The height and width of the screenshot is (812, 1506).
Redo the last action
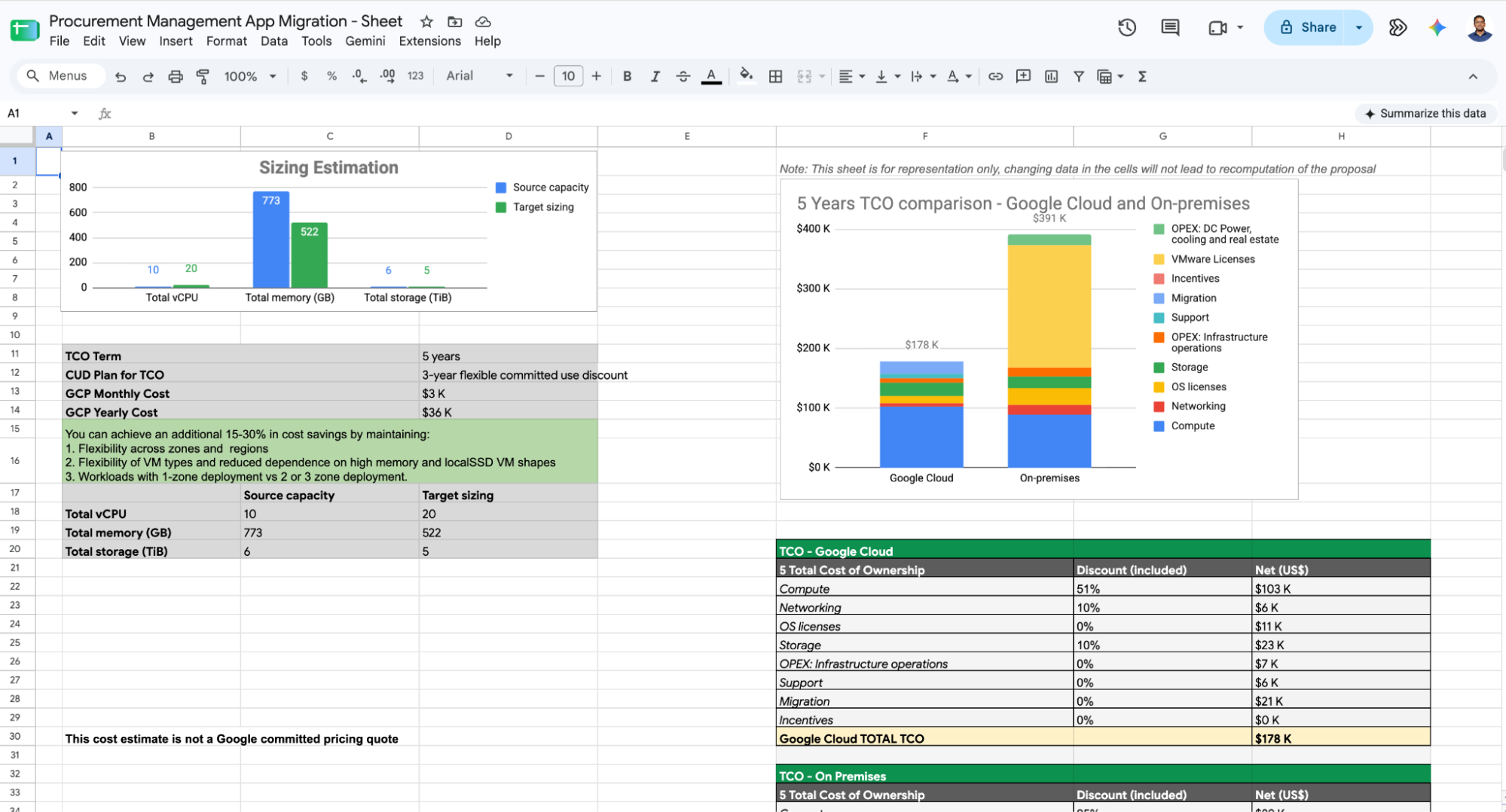148,76
